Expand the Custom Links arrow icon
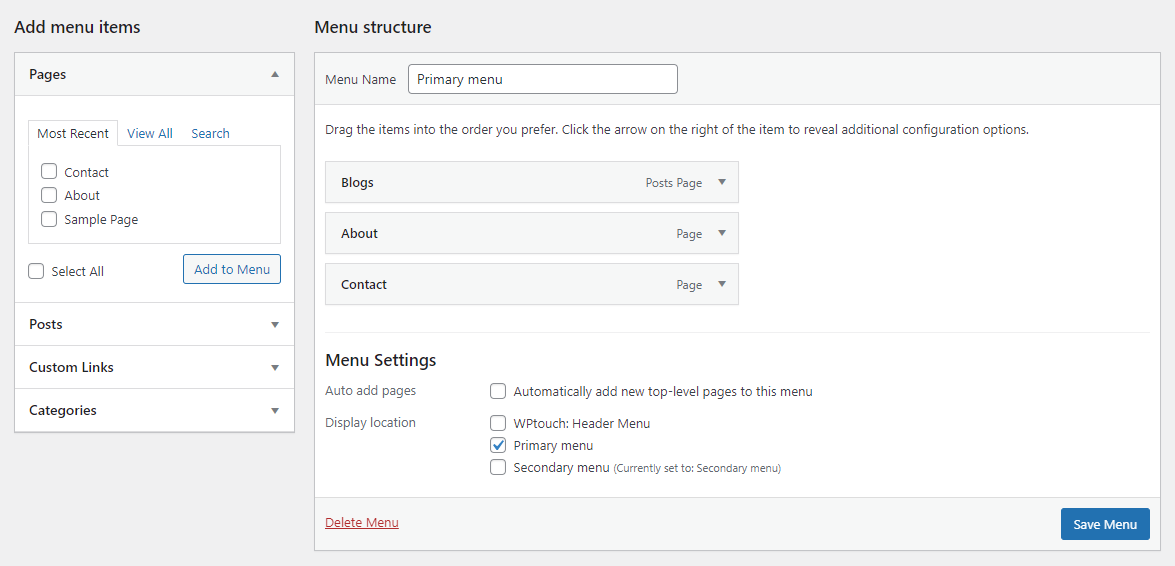The image size is (1175, 566). (275, 367)
